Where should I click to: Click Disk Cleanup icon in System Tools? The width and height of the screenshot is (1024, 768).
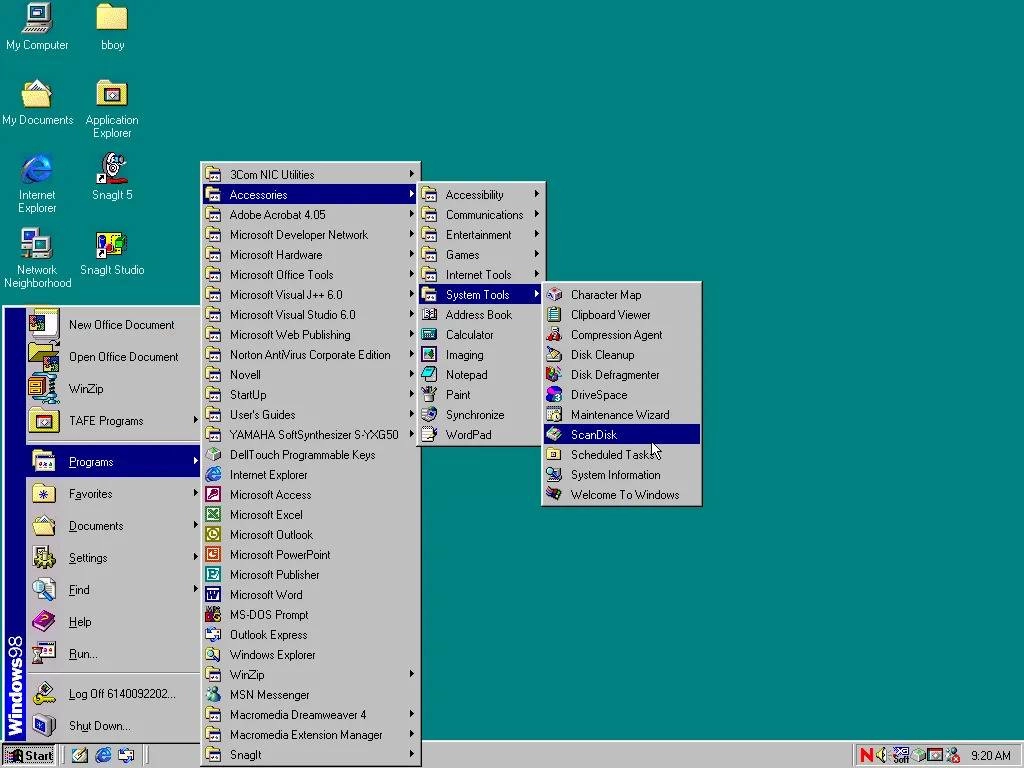pyautogui.click(x=554, y=355)
